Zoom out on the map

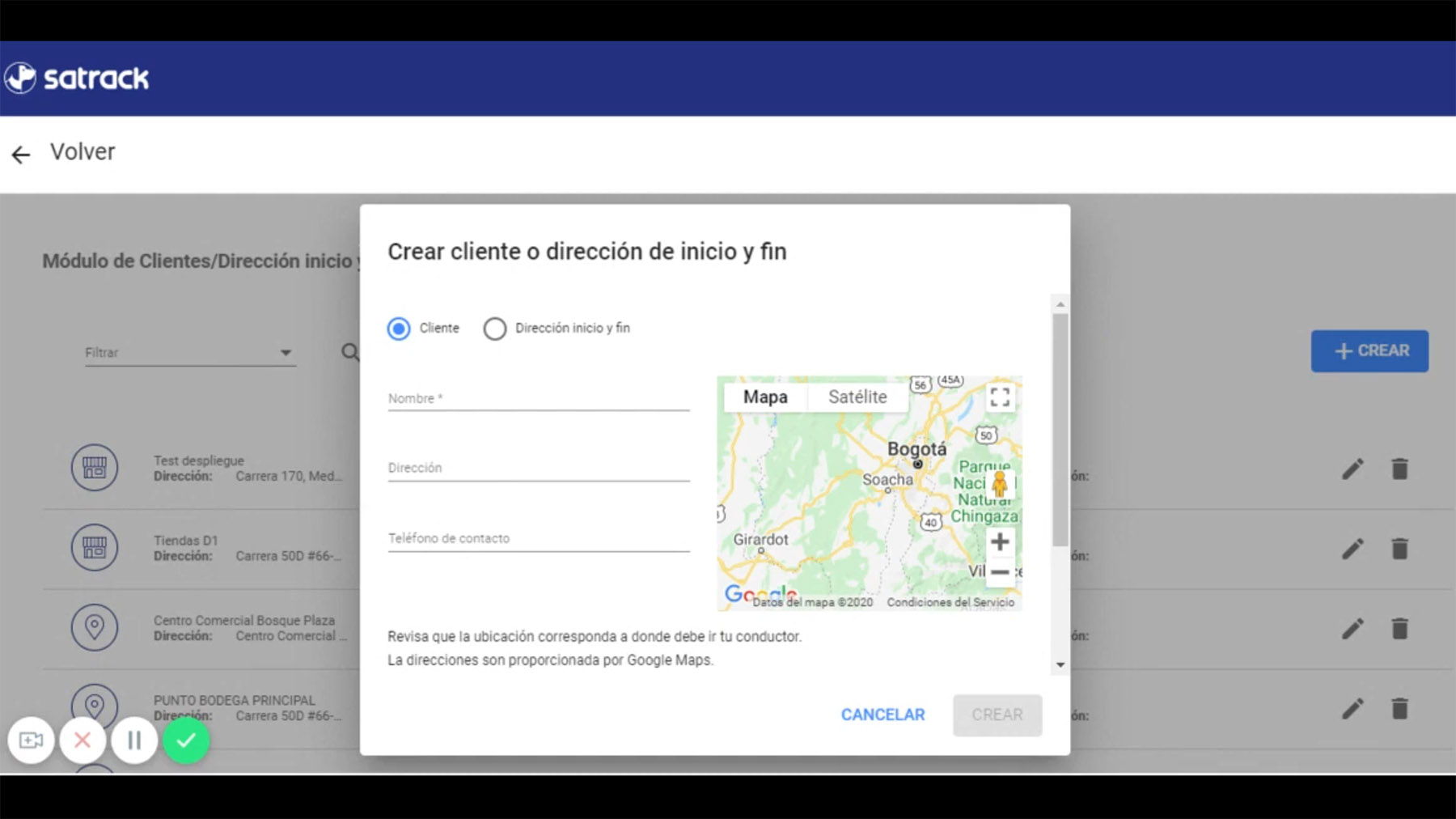[x=1000, y=571]
